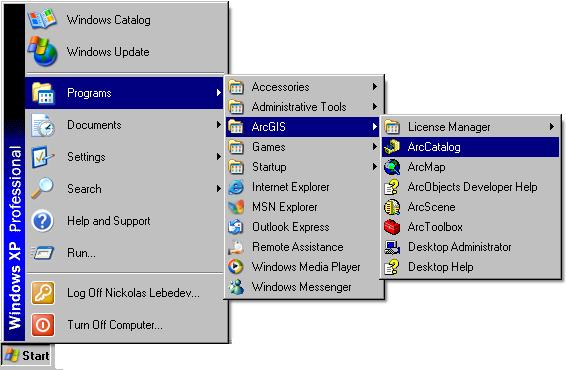
Task: Expand the Startup submenu arrow
Action: pos(375,167)
